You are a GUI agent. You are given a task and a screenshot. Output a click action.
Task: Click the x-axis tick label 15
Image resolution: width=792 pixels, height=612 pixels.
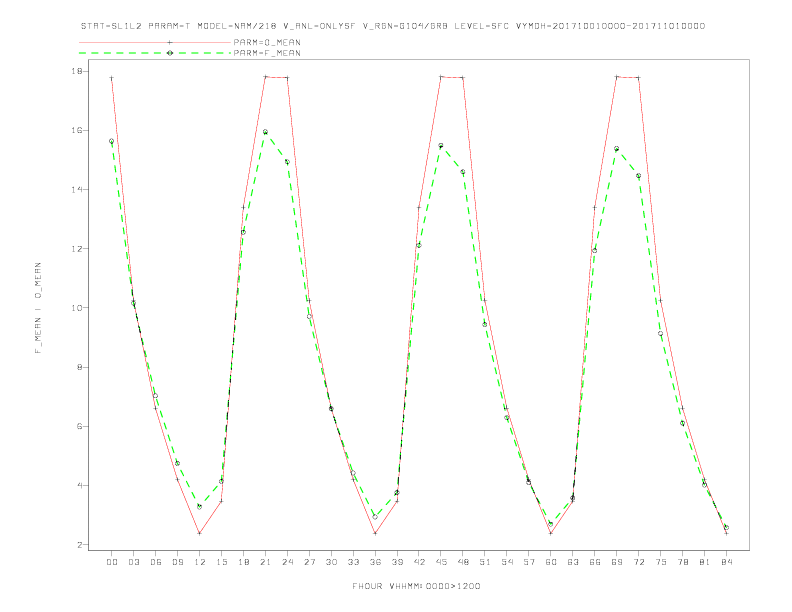221,562
